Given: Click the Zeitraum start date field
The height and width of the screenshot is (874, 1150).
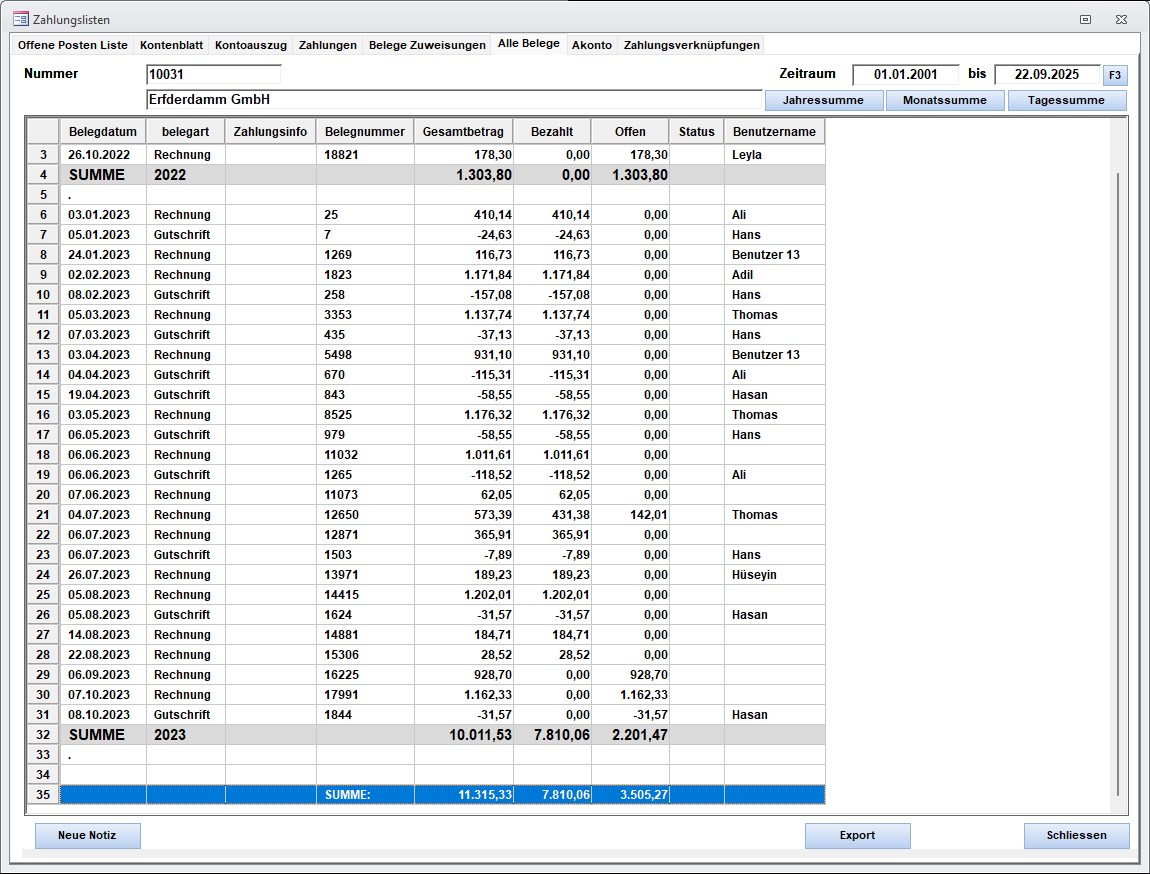Looking at the screenshot, I should pos(905,74).
